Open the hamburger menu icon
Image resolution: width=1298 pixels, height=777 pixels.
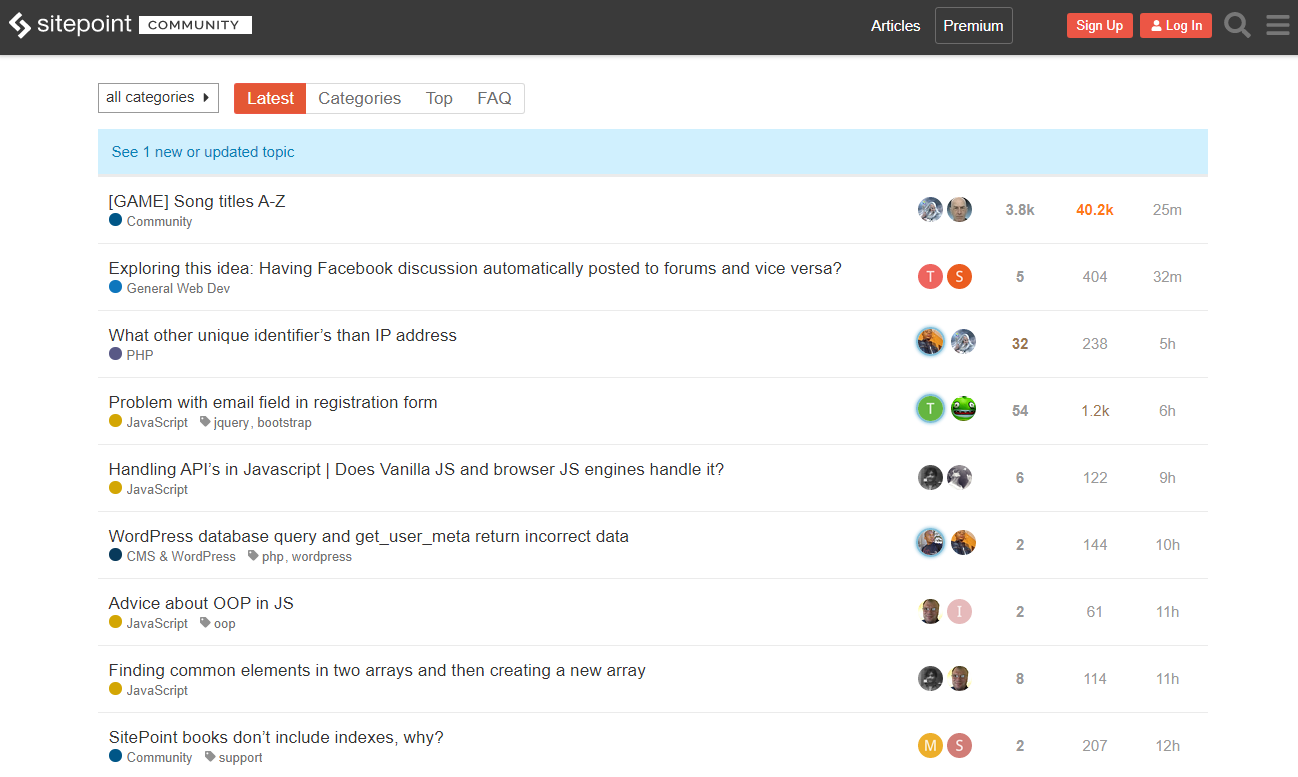tap(1277, 26)
